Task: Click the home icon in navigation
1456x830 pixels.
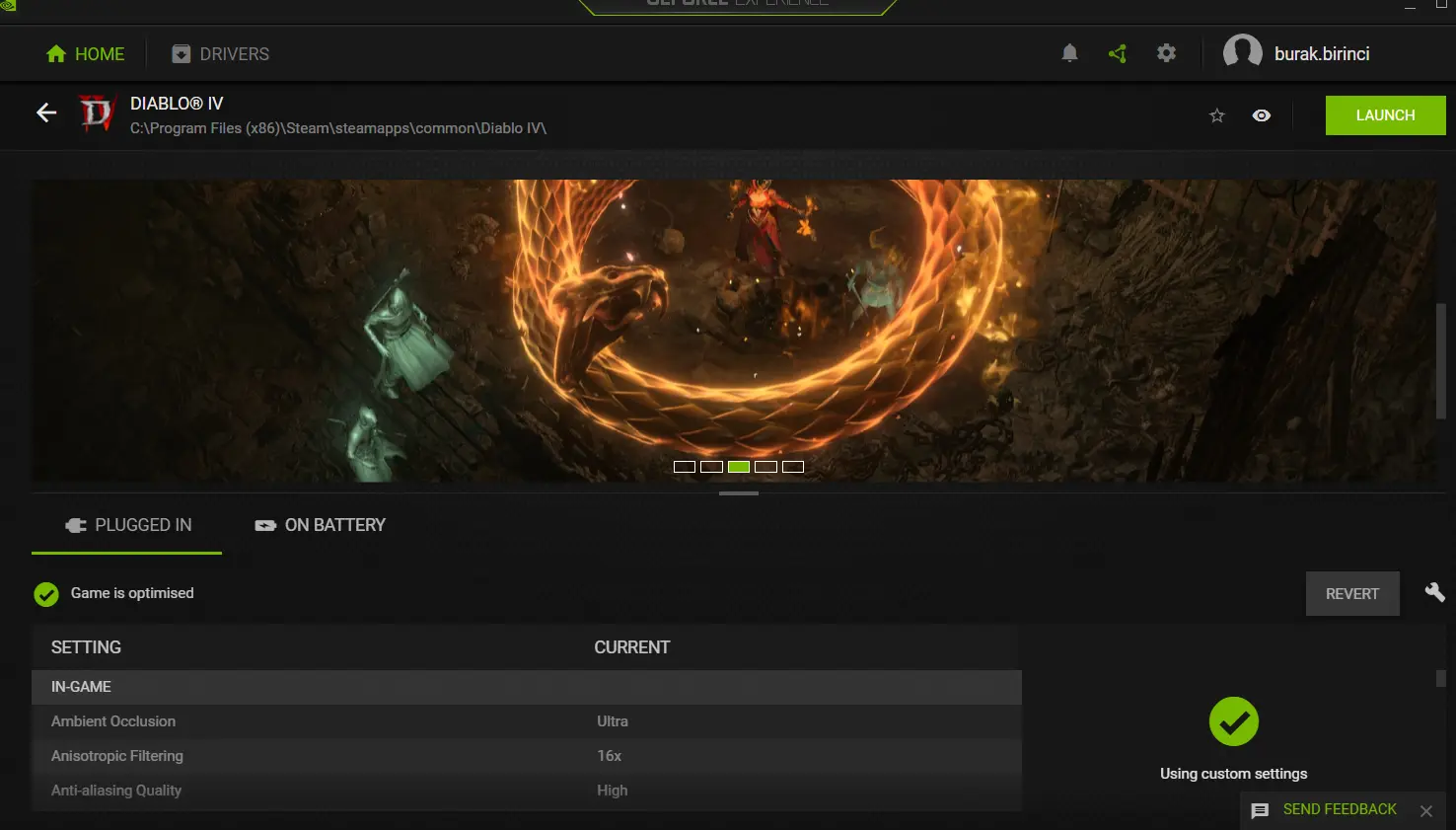Action: click(56, 54)
